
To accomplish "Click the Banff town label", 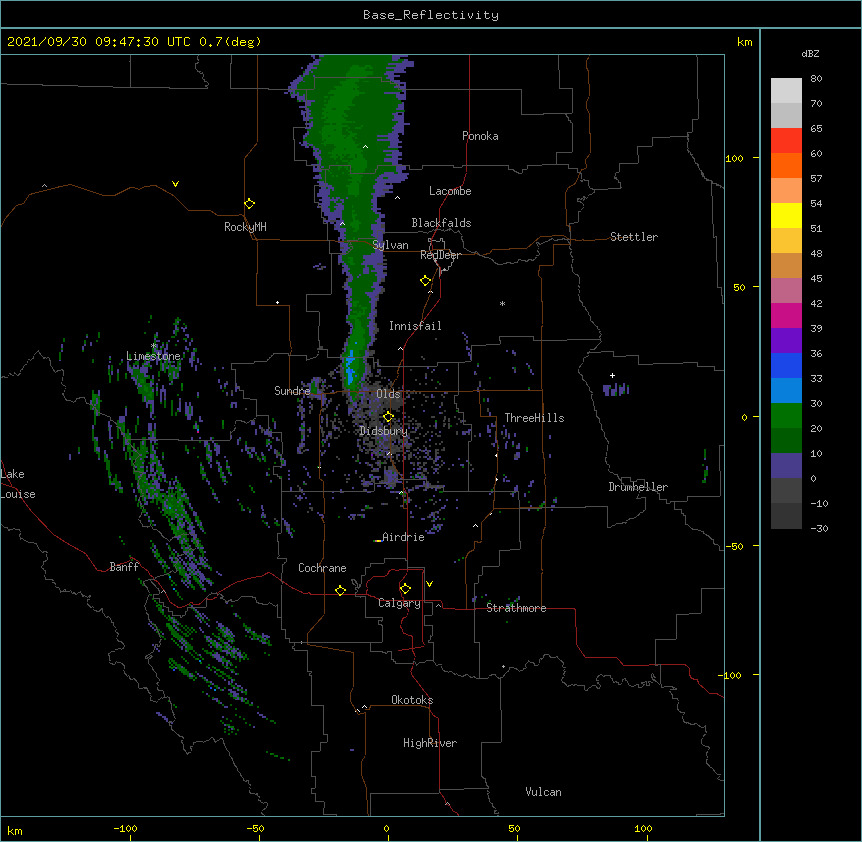I will 124,567.
